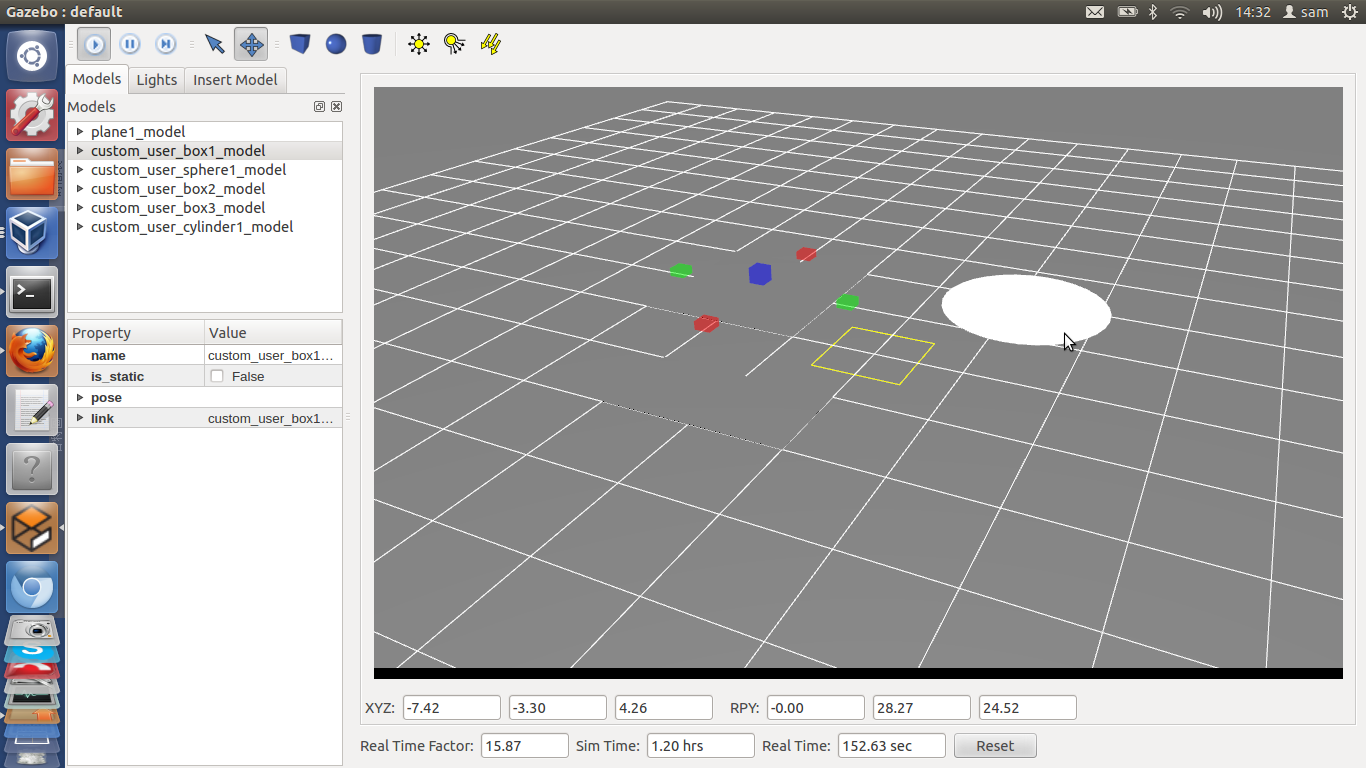
Task: Click the Y coordinate field -3.30
Action: (558, 707)
